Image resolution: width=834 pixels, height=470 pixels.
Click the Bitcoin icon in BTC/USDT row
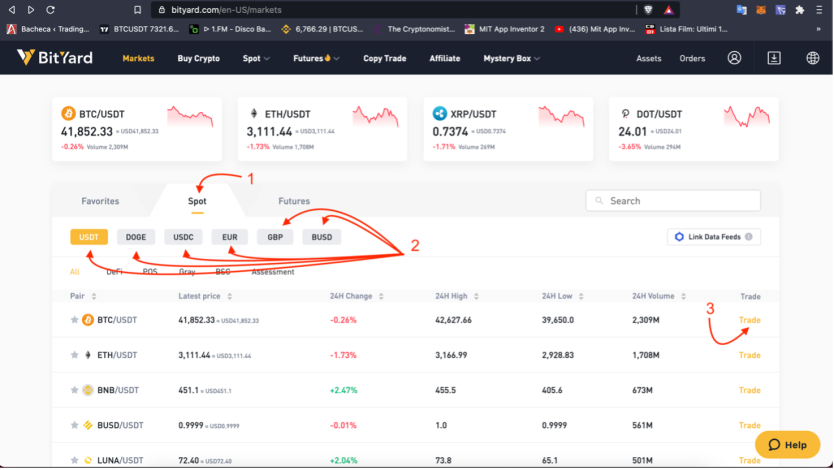(x=88, y=320)
